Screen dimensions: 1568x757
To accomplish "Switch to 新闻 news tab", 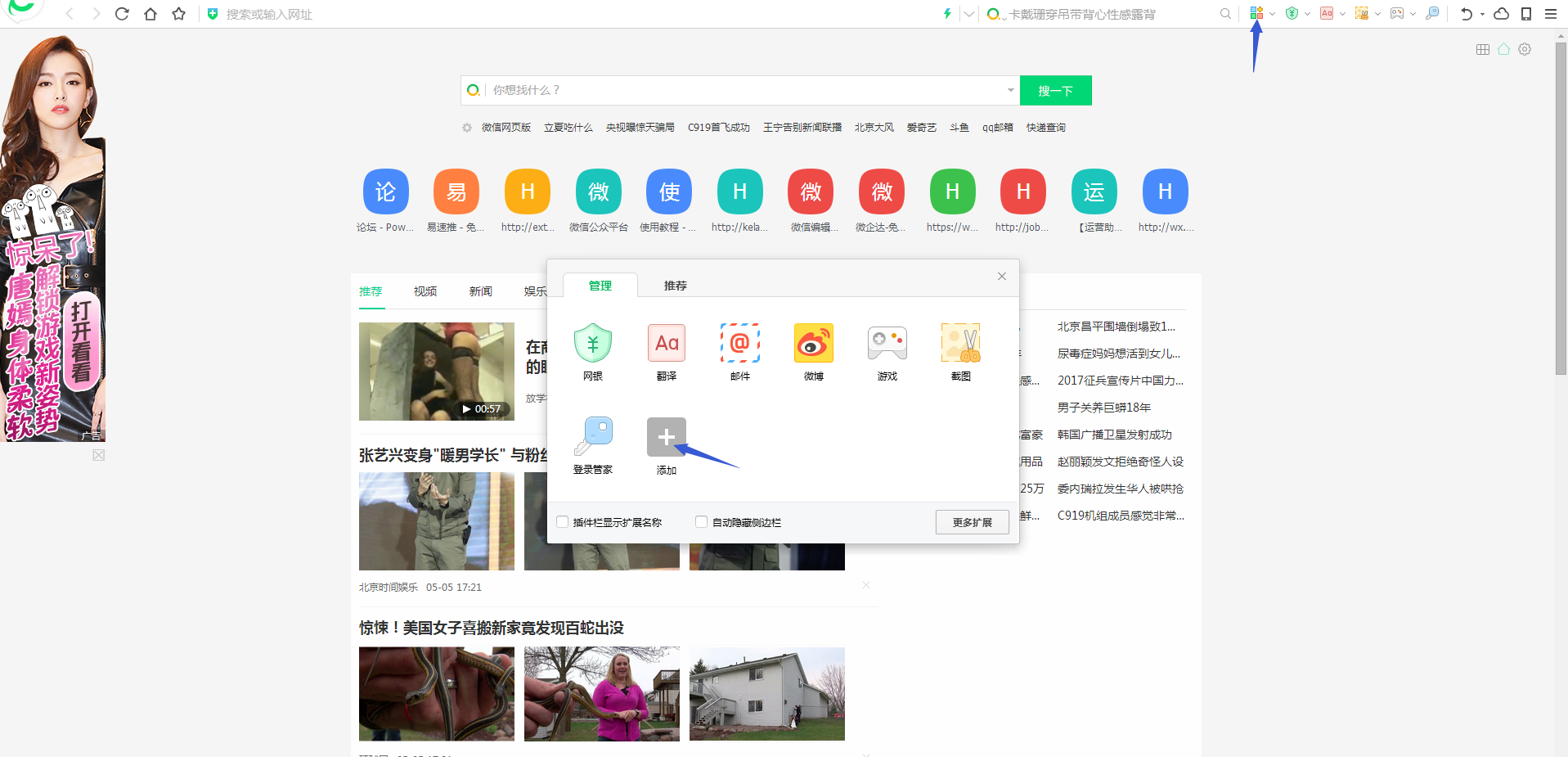I will click(x=481, y=291).
